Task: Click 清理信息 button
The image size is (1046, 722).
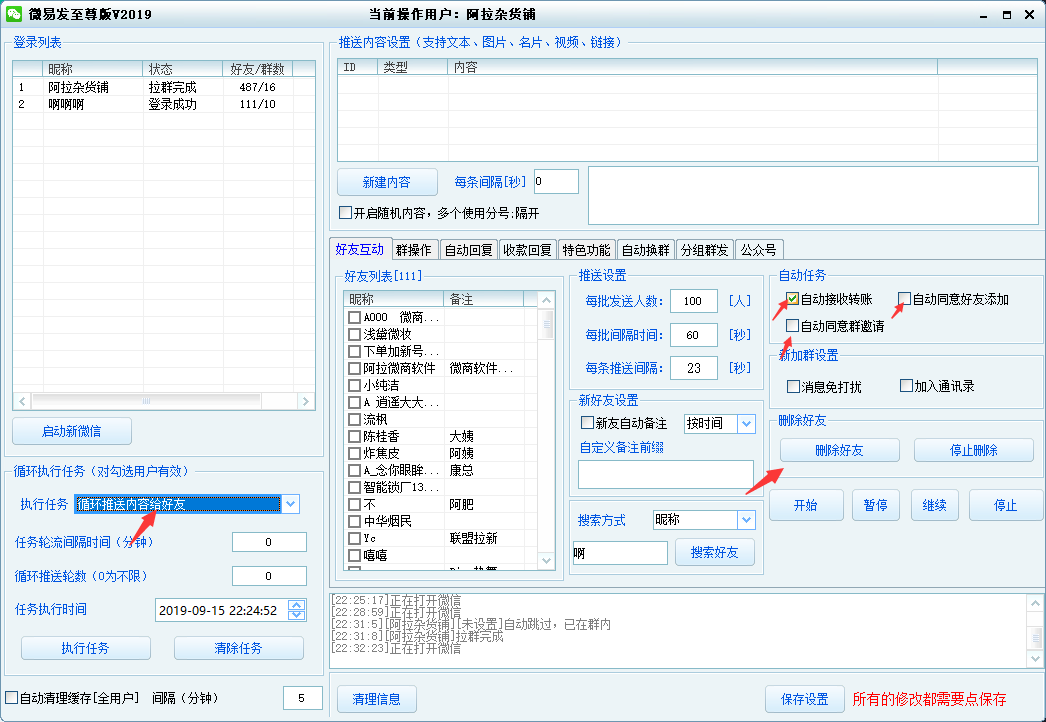Action: point(377,699)
